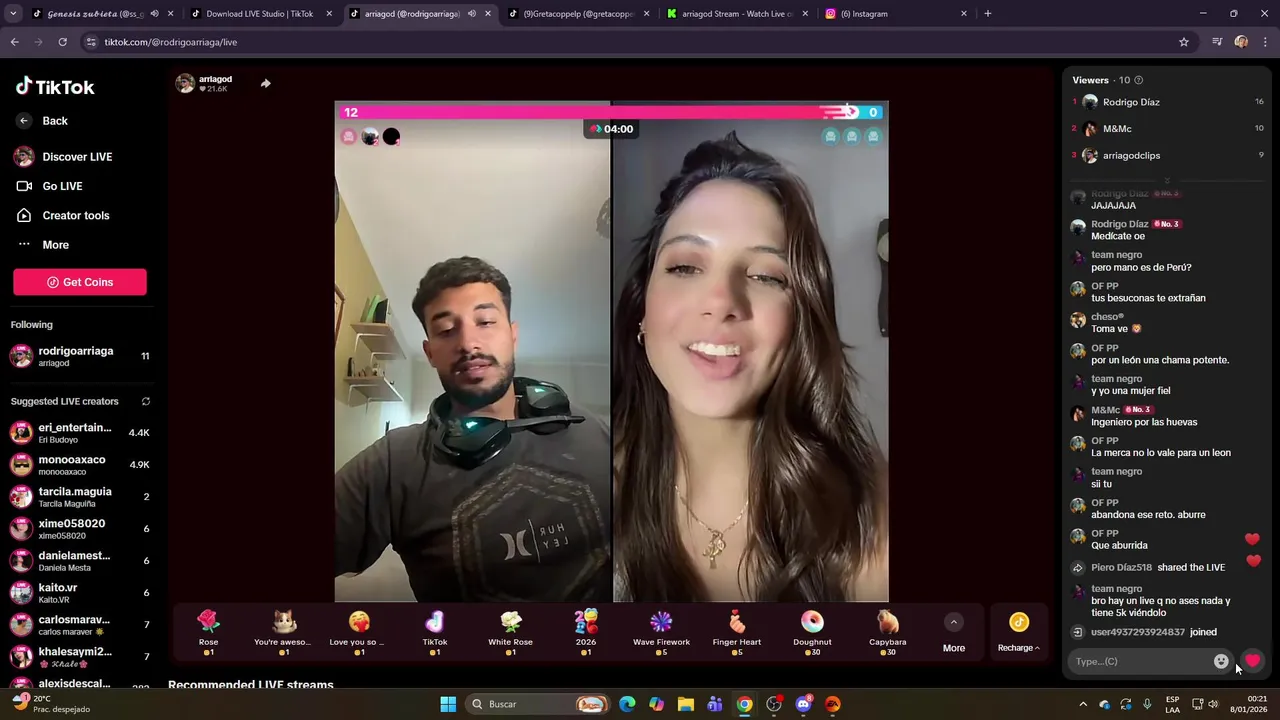This screenshot has width=1280, height=720.
Task: Open Creator tools
Action: click(x=76, y=215)
